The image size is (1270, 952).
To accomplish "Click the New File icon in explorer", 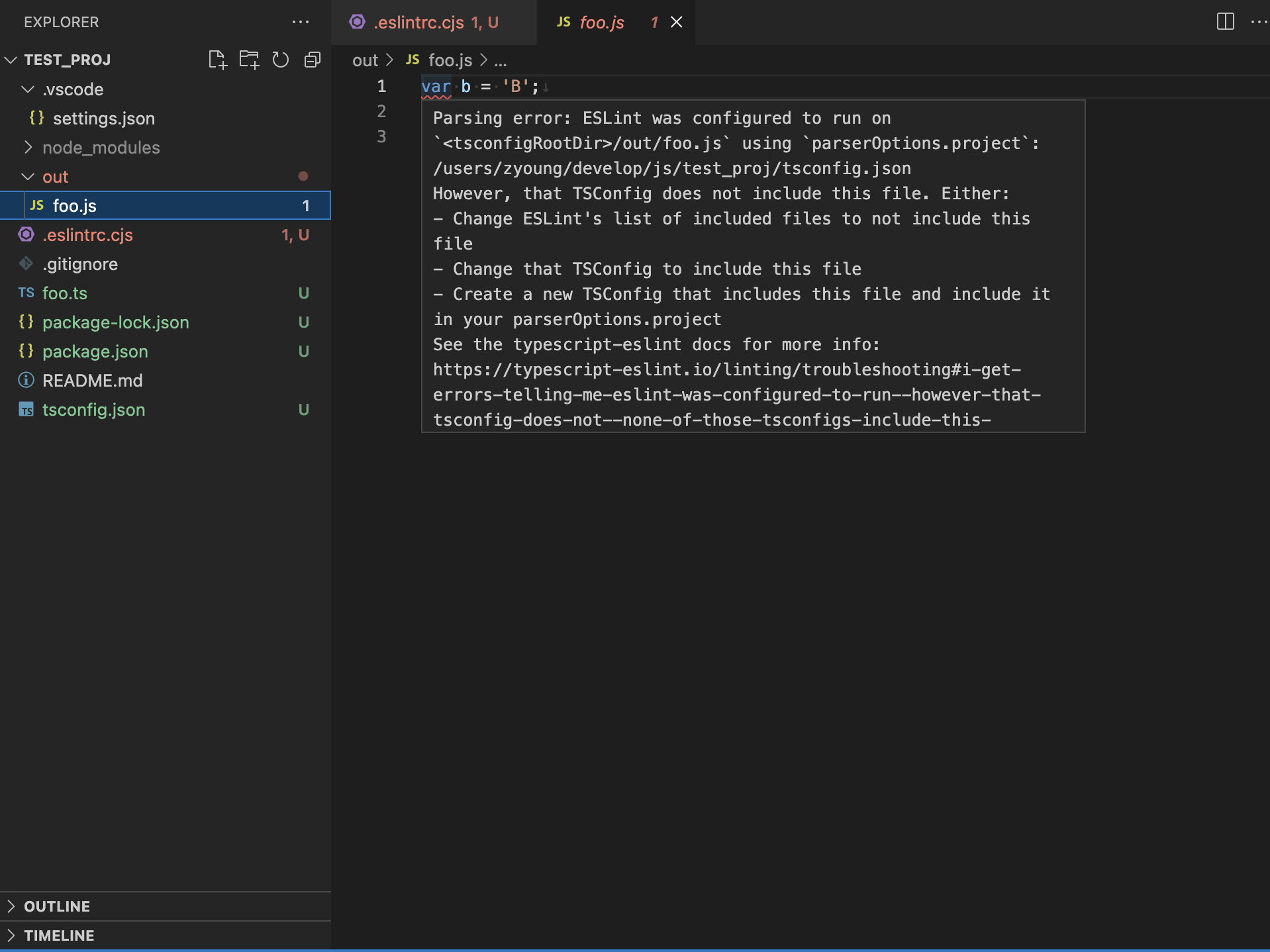I will [x=217, y=60].
